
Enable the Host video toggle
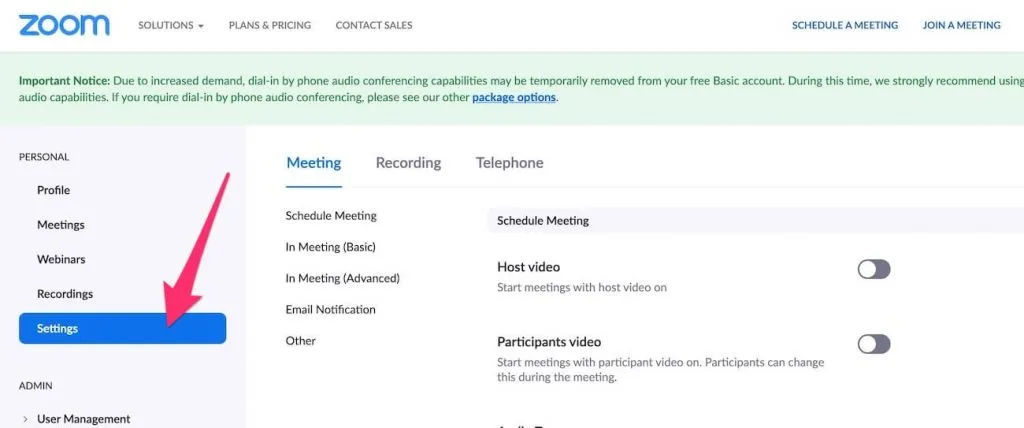click(x=874, y=269)
